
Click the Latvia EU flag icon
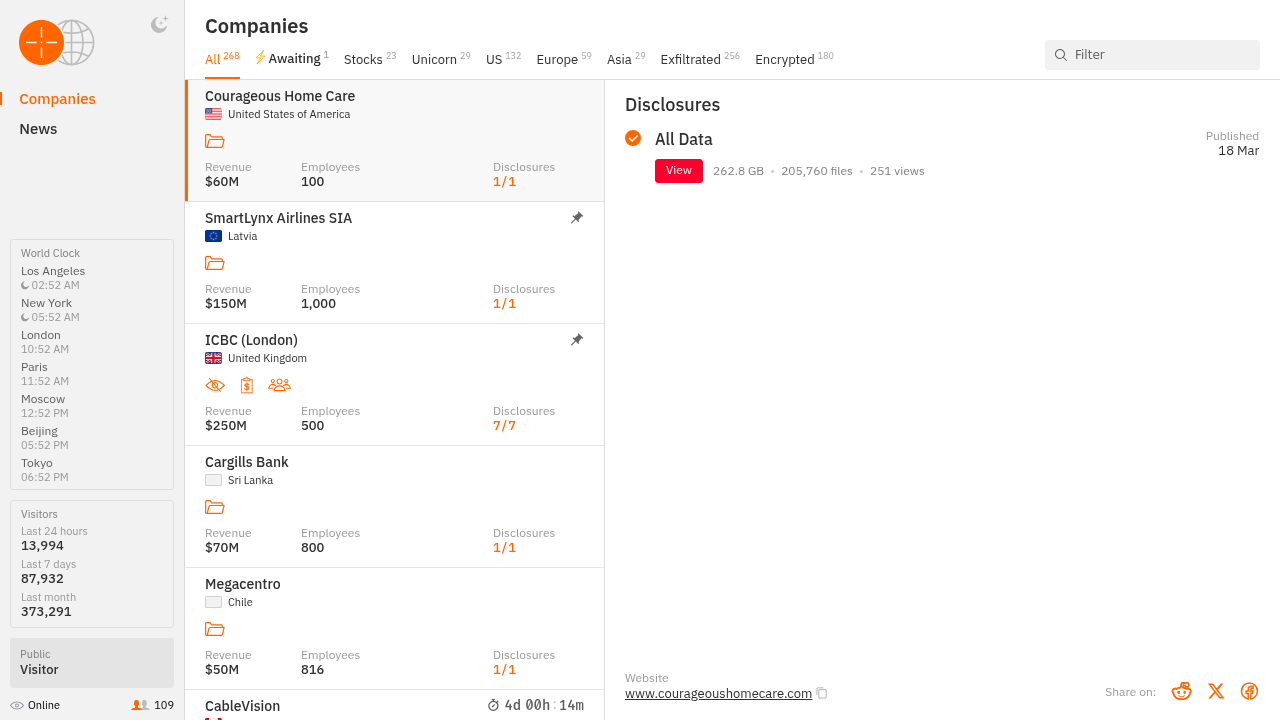click(x=213, y=236)
